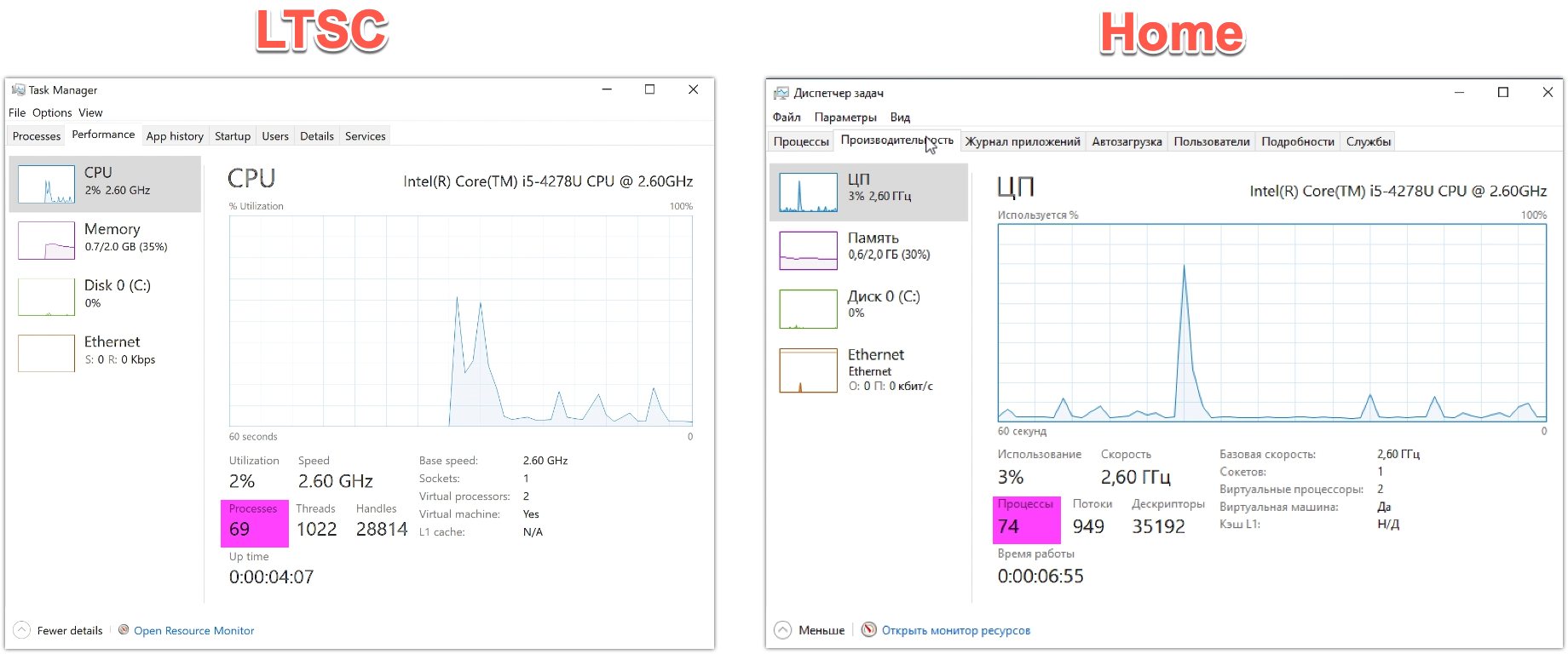Open the Details tab
This screenshot has height=654, width=1568.
[x=317, y=136]
